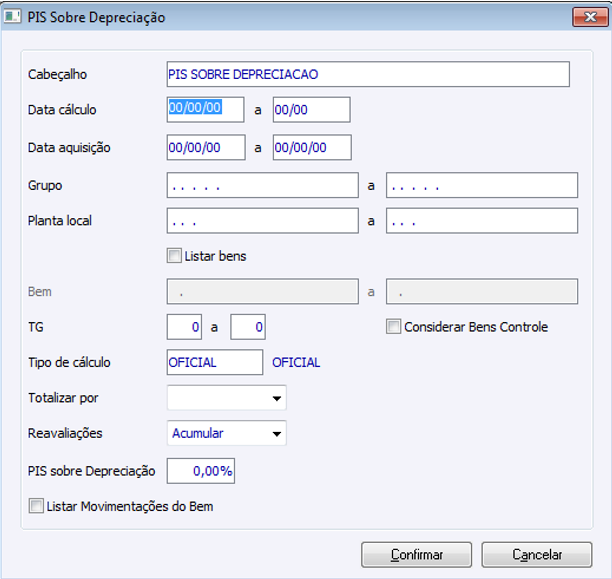Viewport: 612px width, 579px height.
Task: Click the Data cálculo start date field
Action: pos(205,110)
